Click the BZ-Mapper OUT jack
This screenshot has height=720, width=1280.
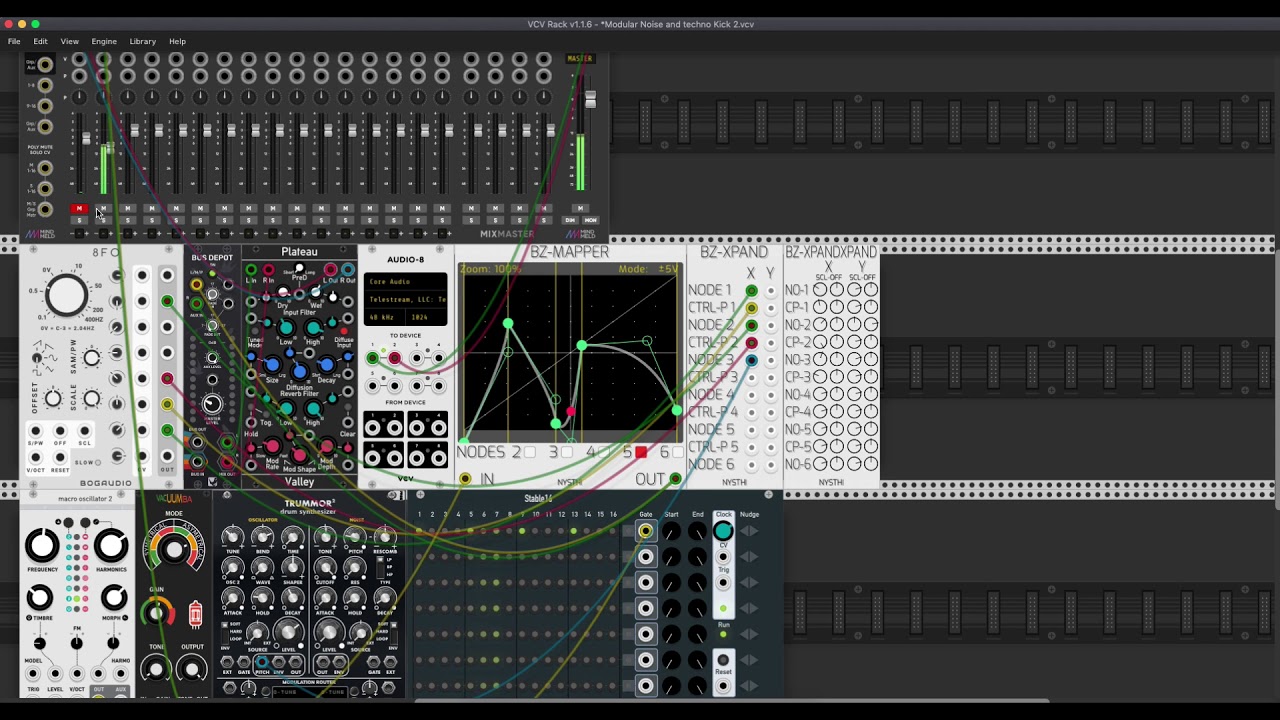pos(675,480)
